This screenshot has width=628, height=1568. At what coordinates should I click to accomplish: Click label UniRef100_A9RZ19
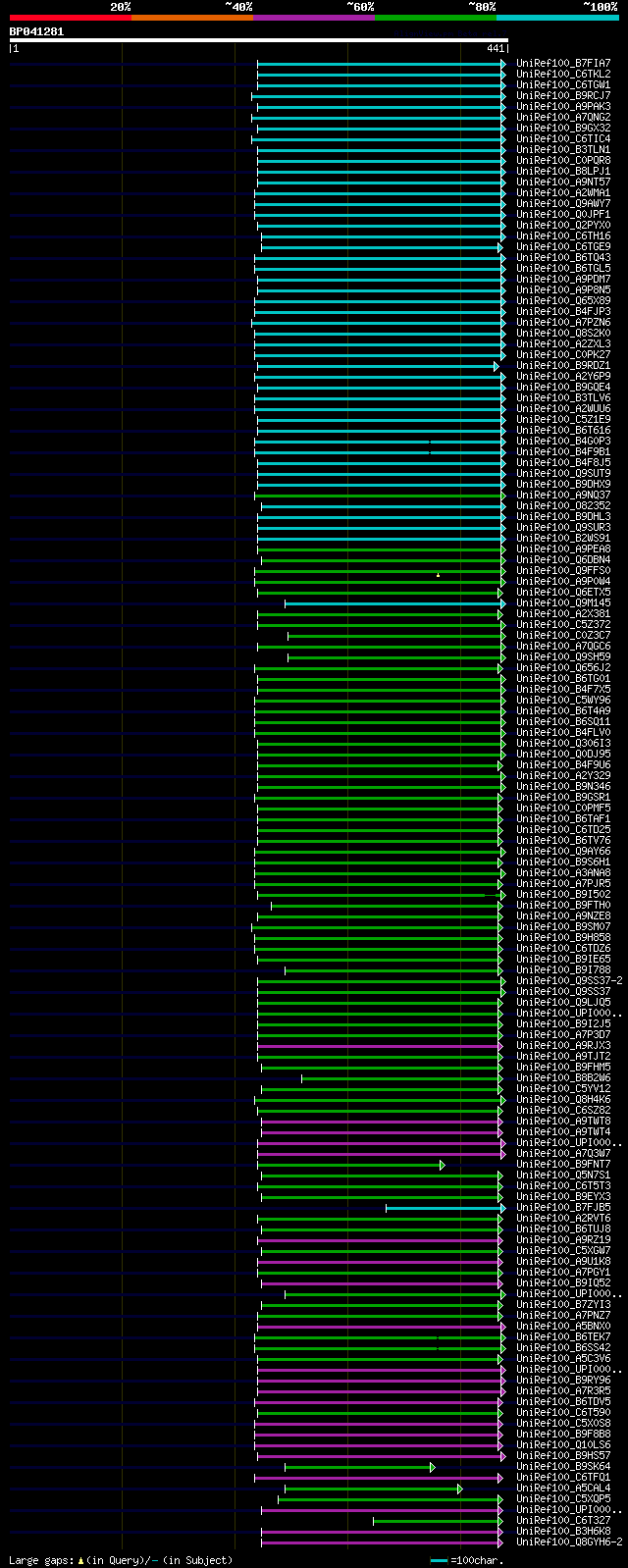click(x=563, y=1239)
